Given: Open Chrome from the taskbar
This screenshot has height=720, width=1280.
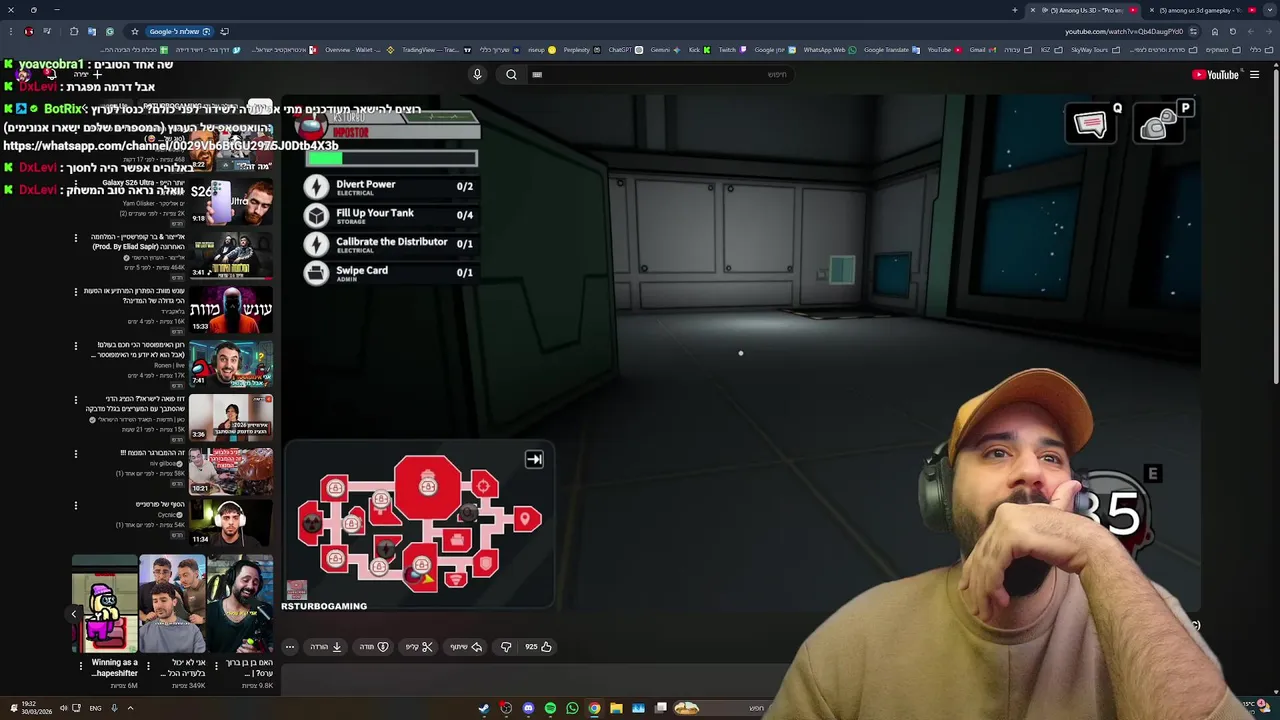Looking at the screenshot, I should coord(594,708).
